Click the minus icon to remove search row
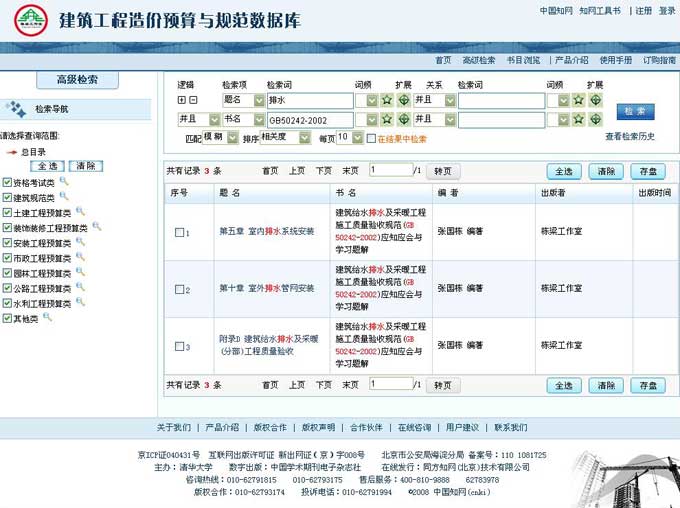Screen dimensions: 680x508 click(193, 100)
